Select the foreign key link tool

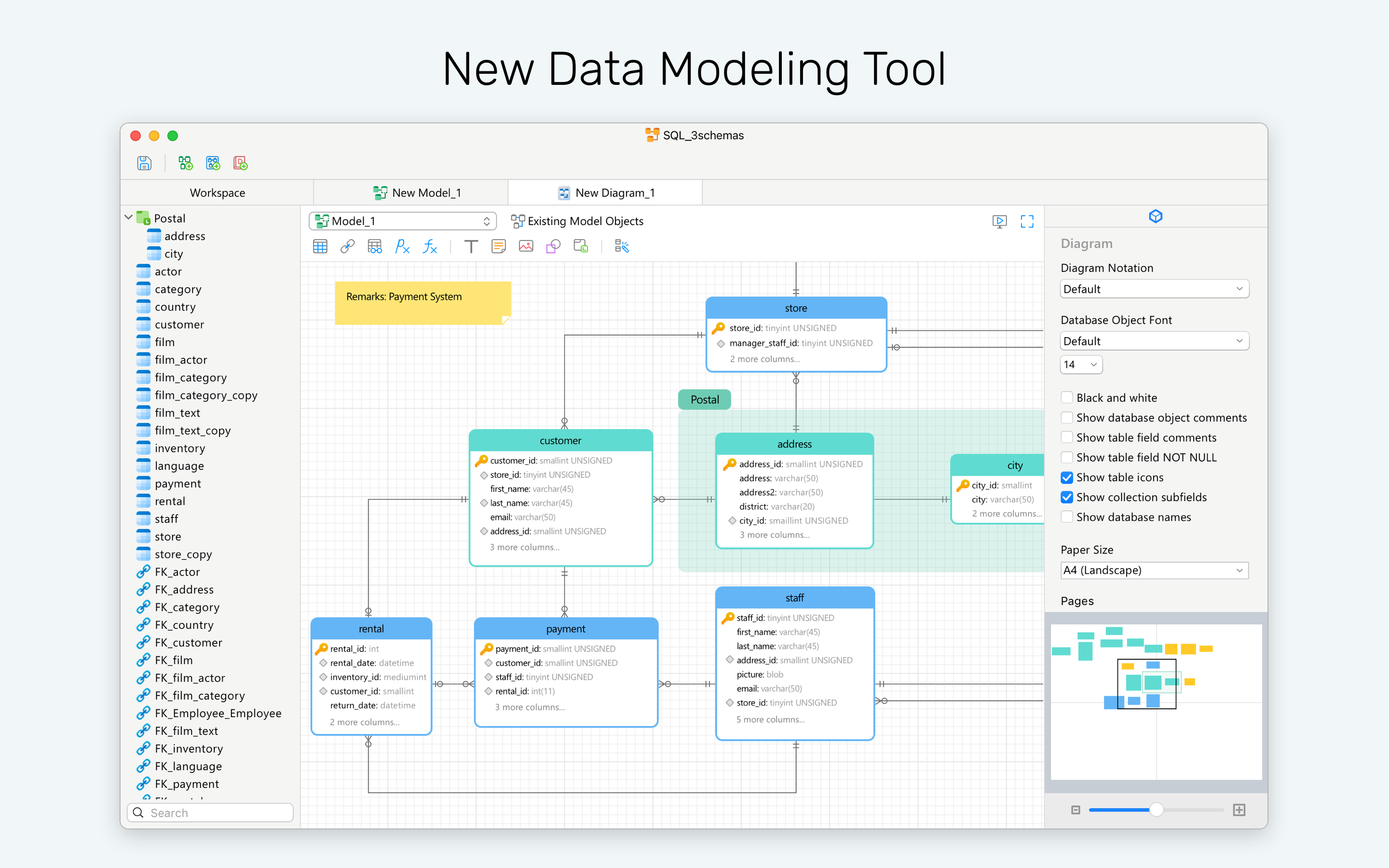pyautogui.click(x=347, y=247)
